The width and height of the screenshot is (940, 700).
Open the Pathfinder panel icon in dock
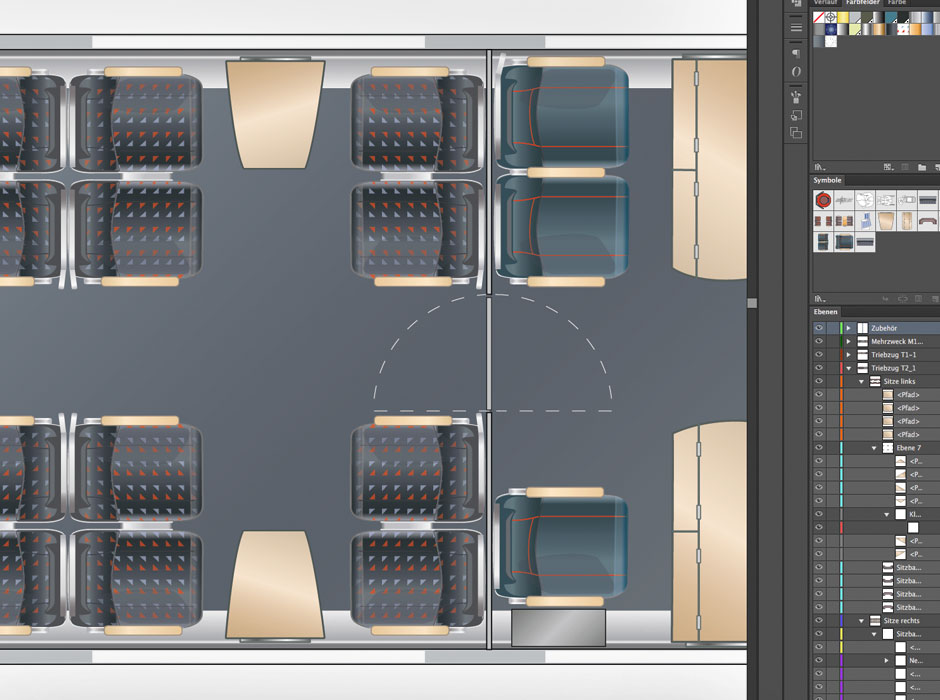[x=796, y=132]
